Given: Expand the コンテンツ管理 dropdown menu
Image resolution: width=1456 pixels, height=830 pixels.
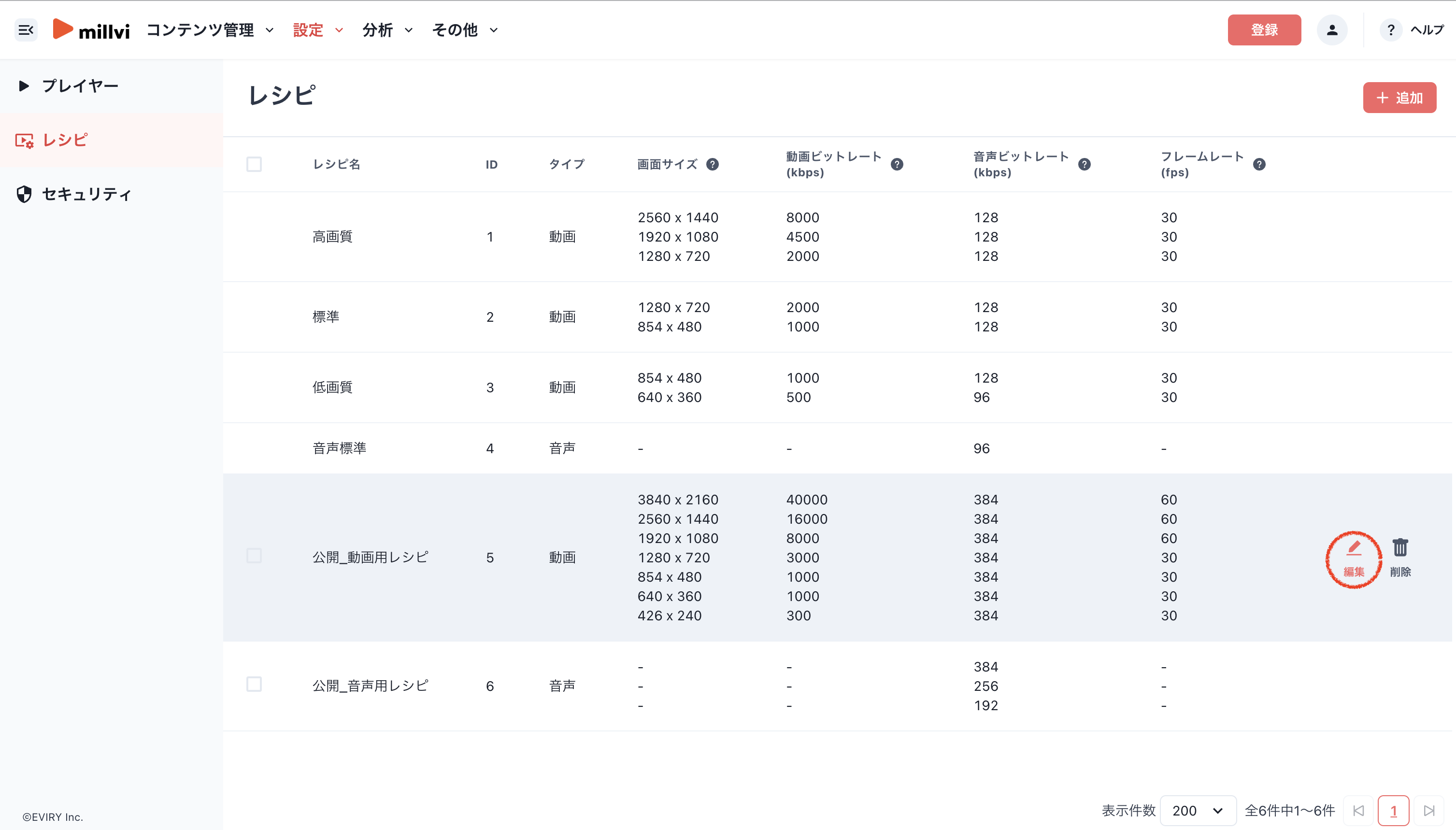Looking at the screenshot, I should click(x=210, y=30).
